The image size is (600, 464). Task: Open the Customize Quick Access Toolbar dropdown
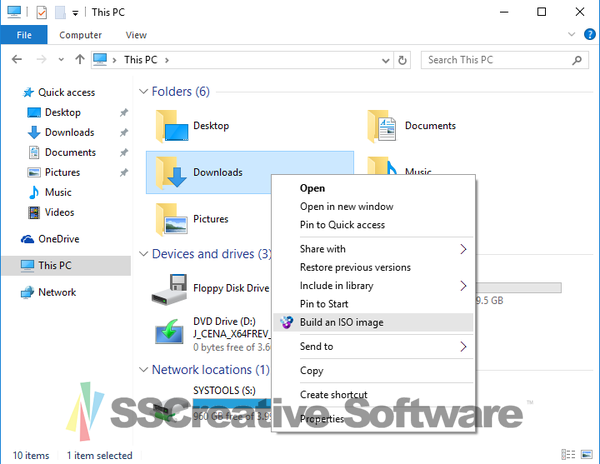(x=75, y=13)
